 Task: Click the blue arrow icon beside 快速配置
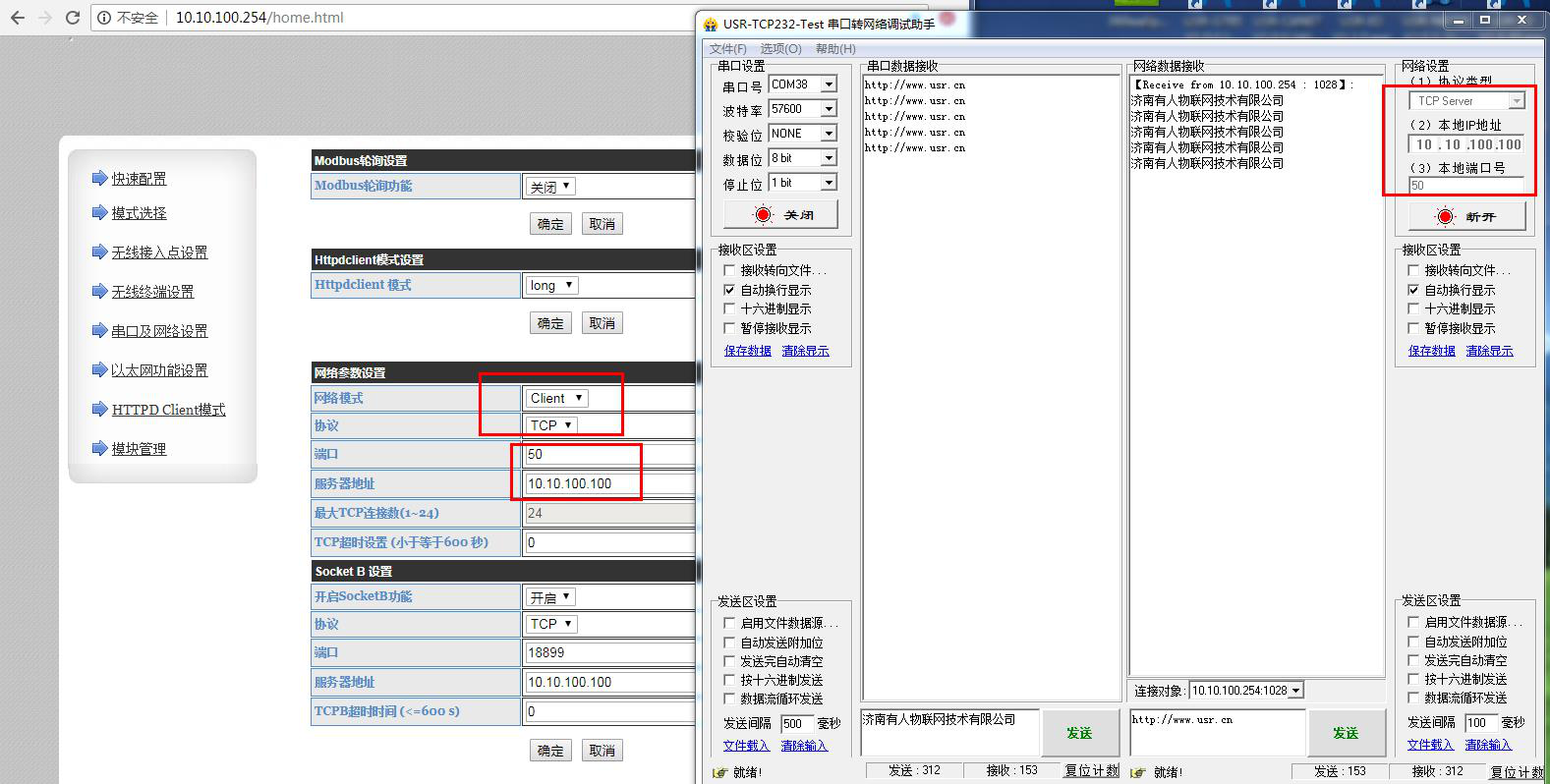[x=99, y=178]
